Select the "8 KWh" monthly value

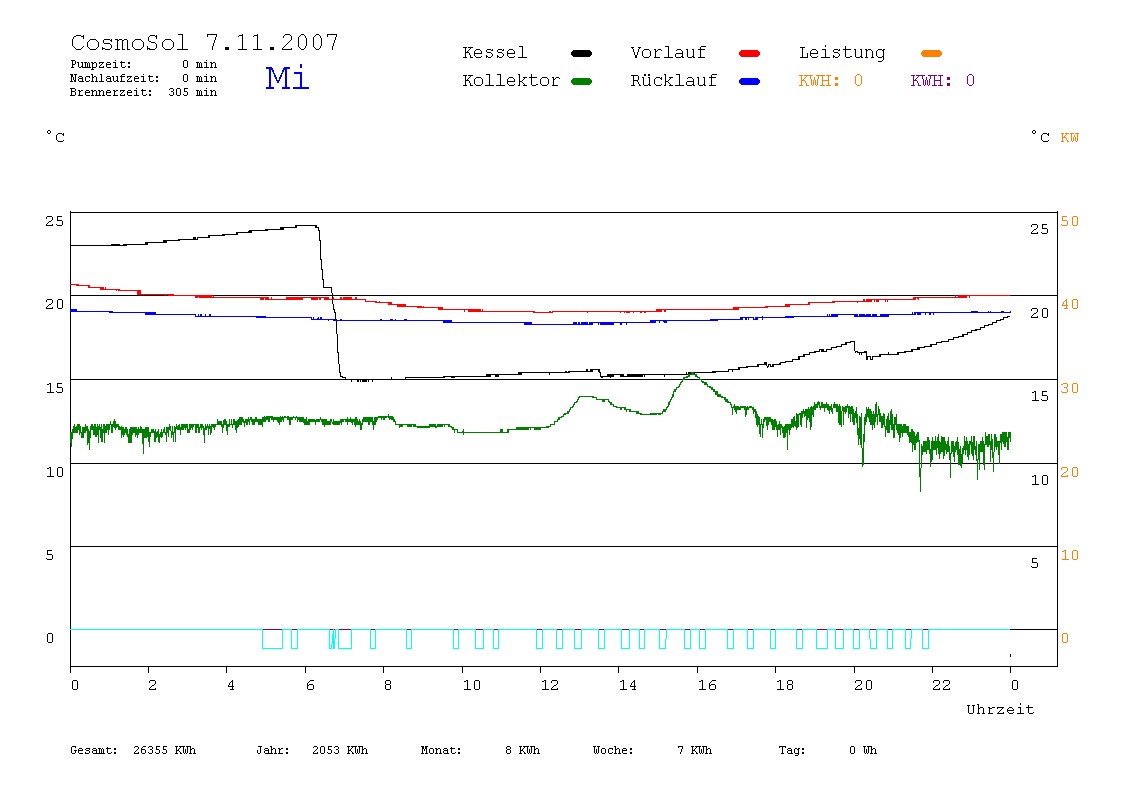[522, 750]
